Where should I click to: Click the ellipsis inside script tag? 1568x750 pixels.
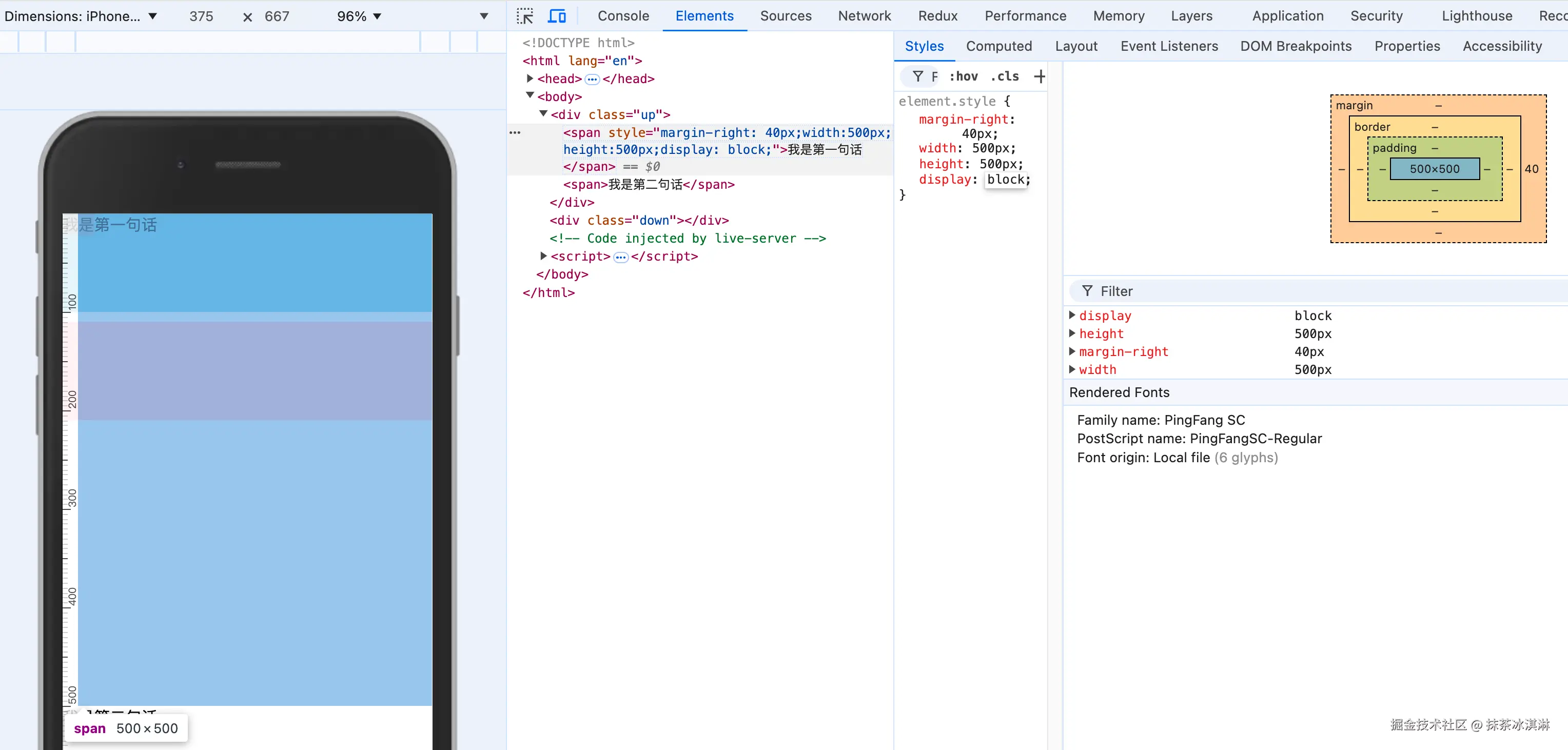(620, 257)
